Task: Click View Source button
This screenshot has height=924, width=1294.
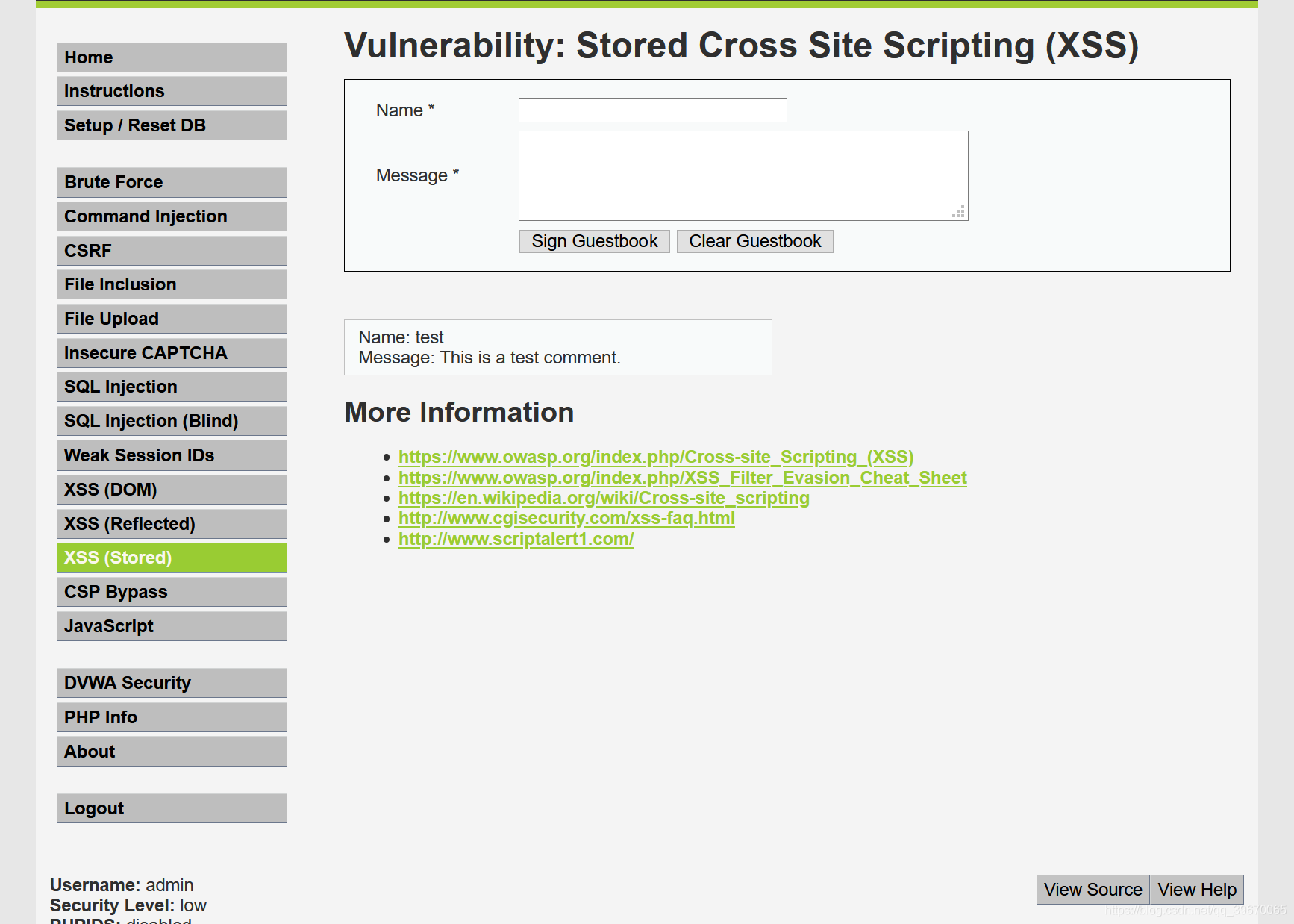Action: [x=1093, y=890]
